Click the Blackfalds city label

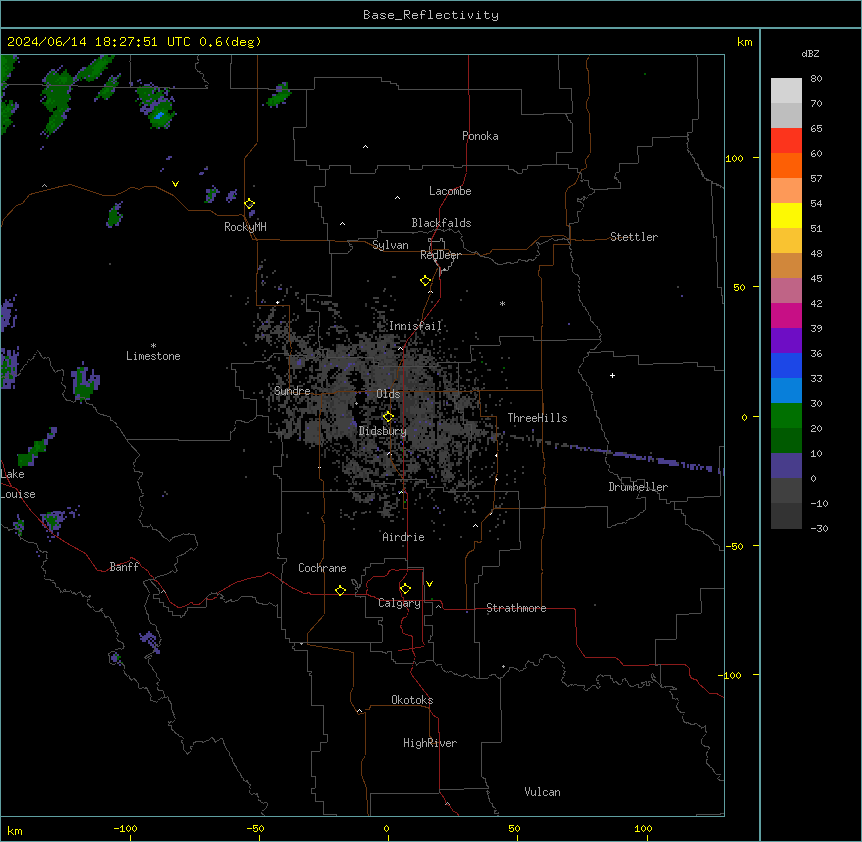[x=441, y=223]
